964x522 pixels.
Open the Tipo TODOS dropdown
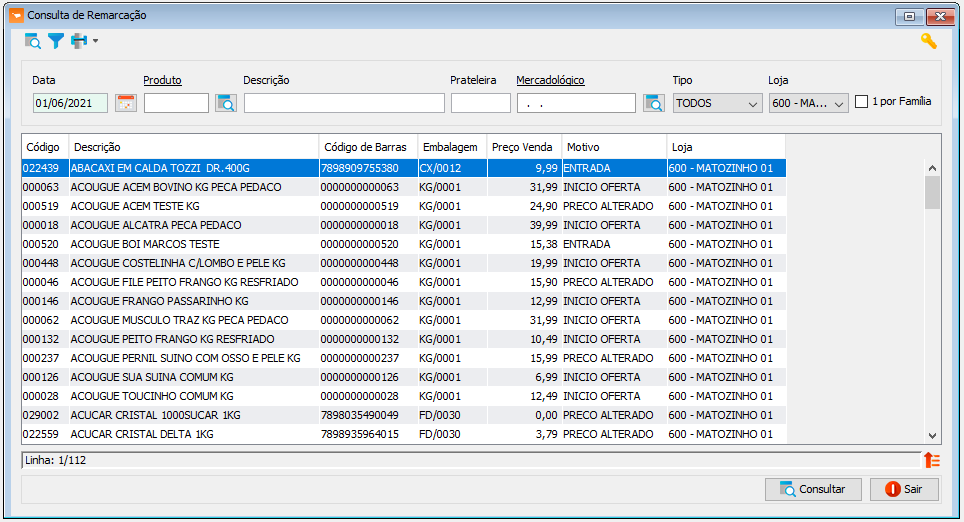(717, 103)
